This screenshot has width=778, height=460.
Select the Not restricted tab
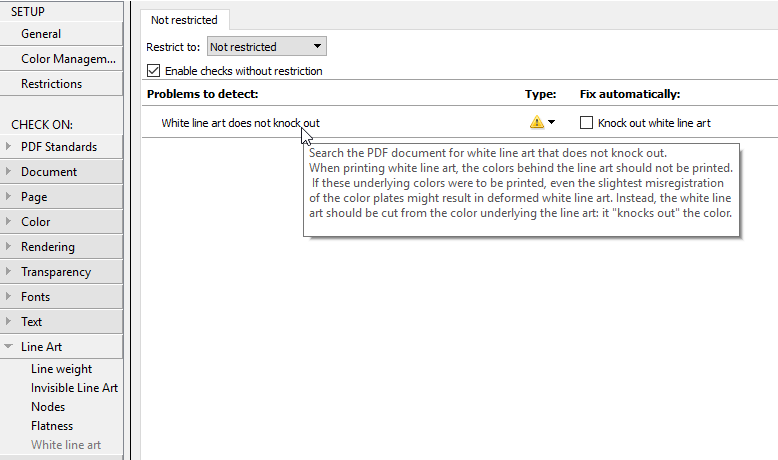[x=185, y=20]
